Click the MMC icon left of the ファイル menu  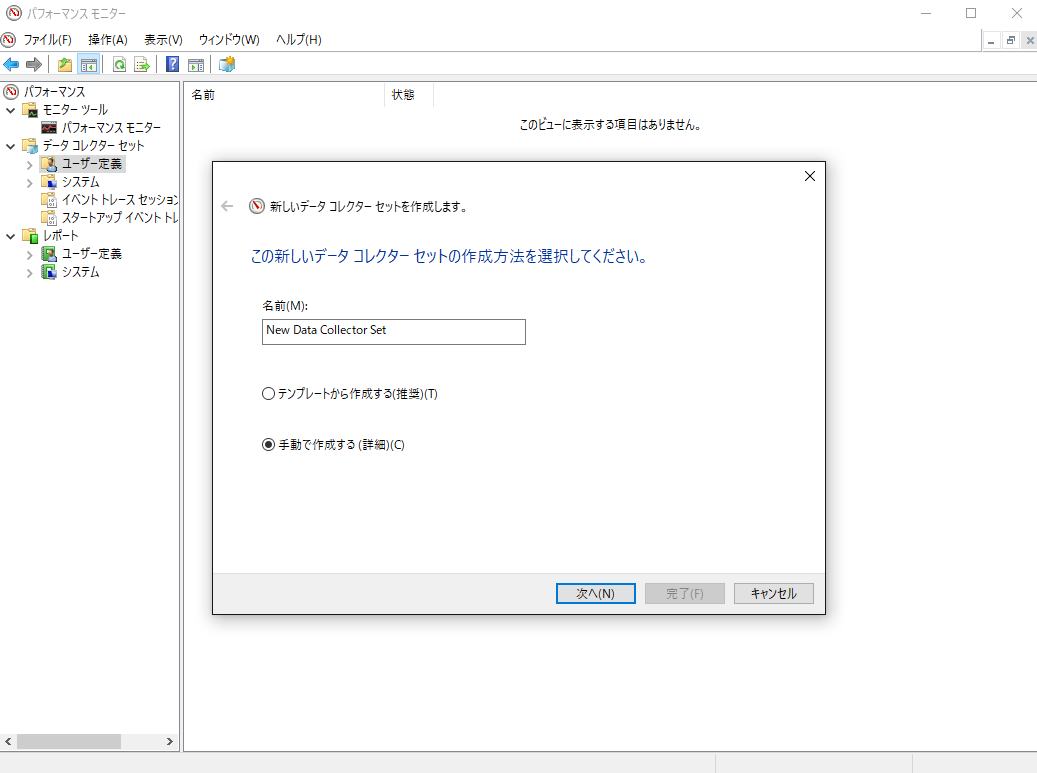point(9,40)
